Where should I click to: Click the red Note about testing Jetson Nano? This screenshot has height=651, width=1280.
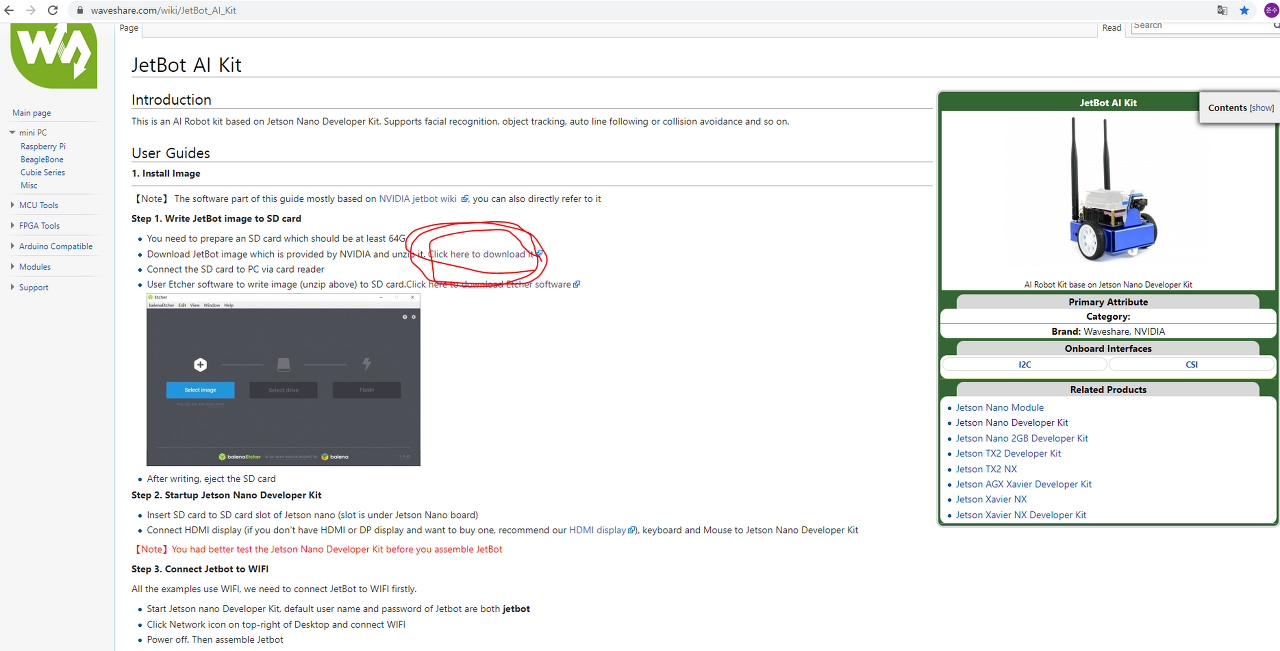click(317, 549)
